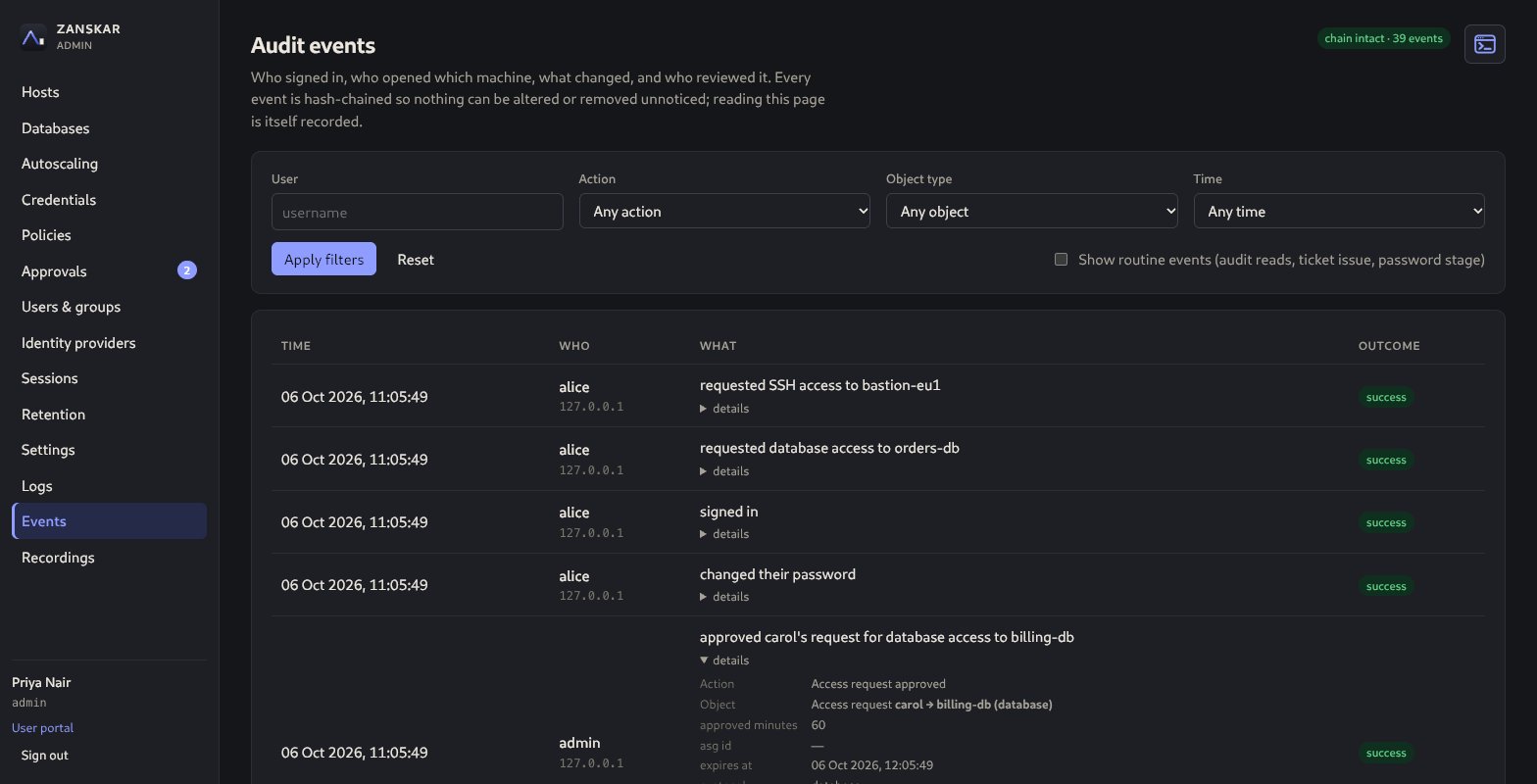This screenshot has width=1537, height=784.
Task: Open Approvals in the sidebar
Action: [109, 271]
